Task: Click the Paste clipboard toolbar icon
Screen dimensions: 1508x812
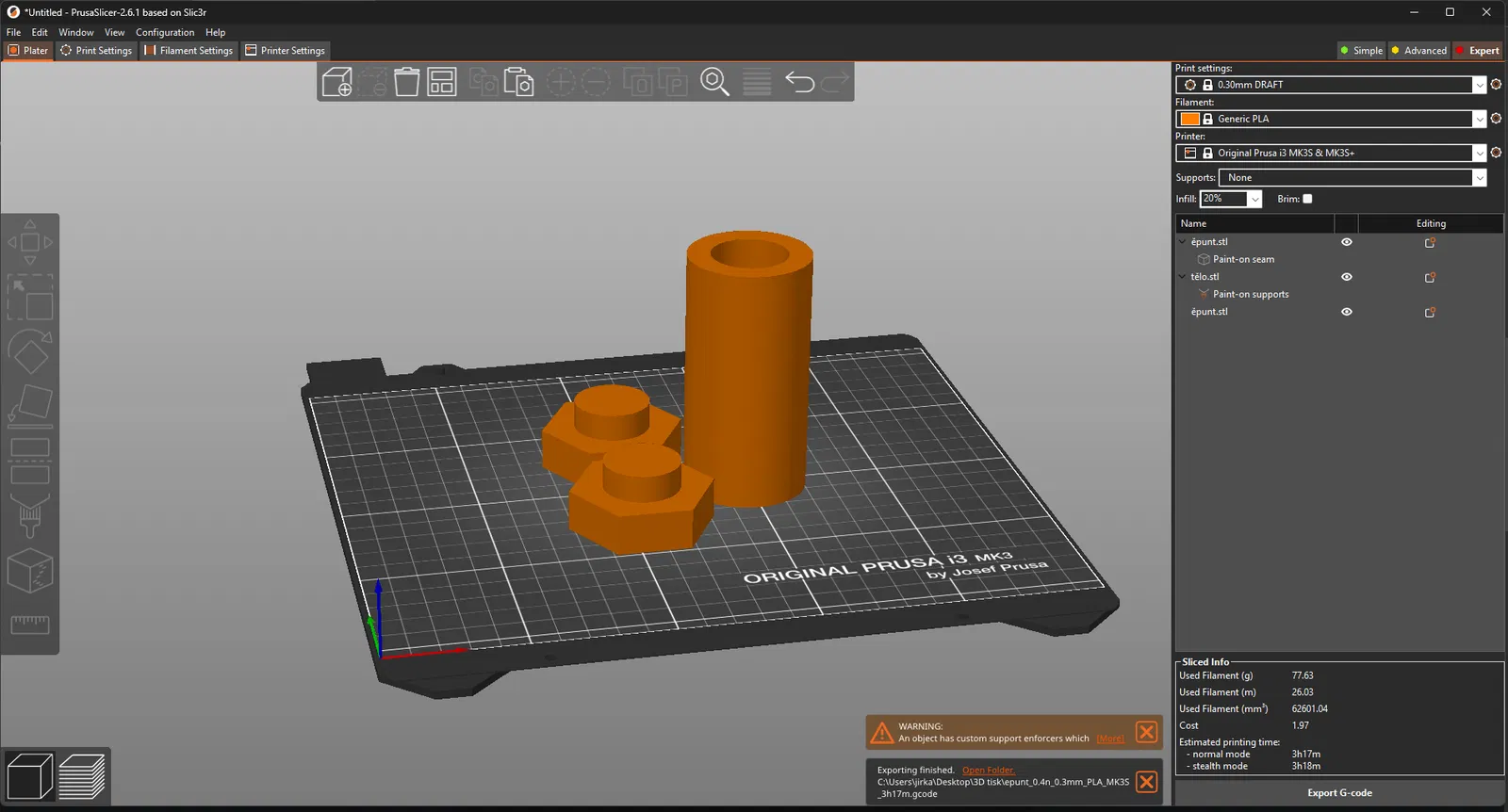Action: tap(518, 82)
